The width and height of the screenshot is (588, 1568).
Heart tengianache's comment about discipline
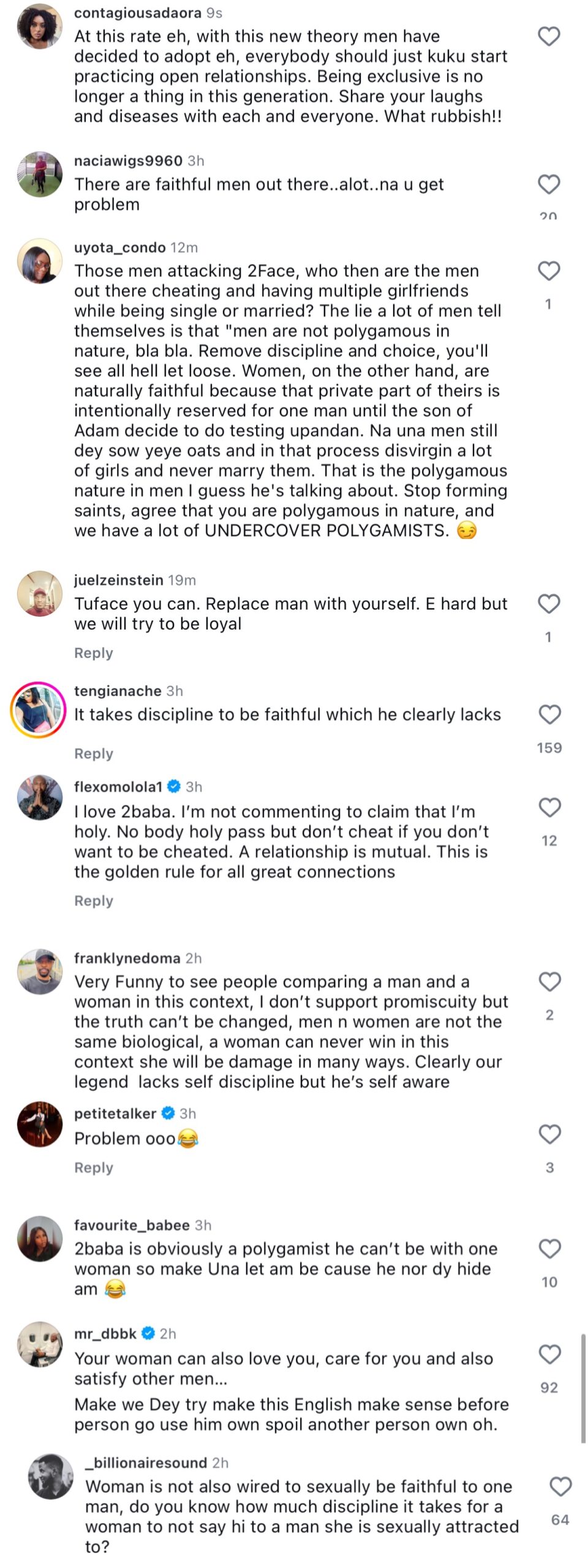tap(549, 714)
